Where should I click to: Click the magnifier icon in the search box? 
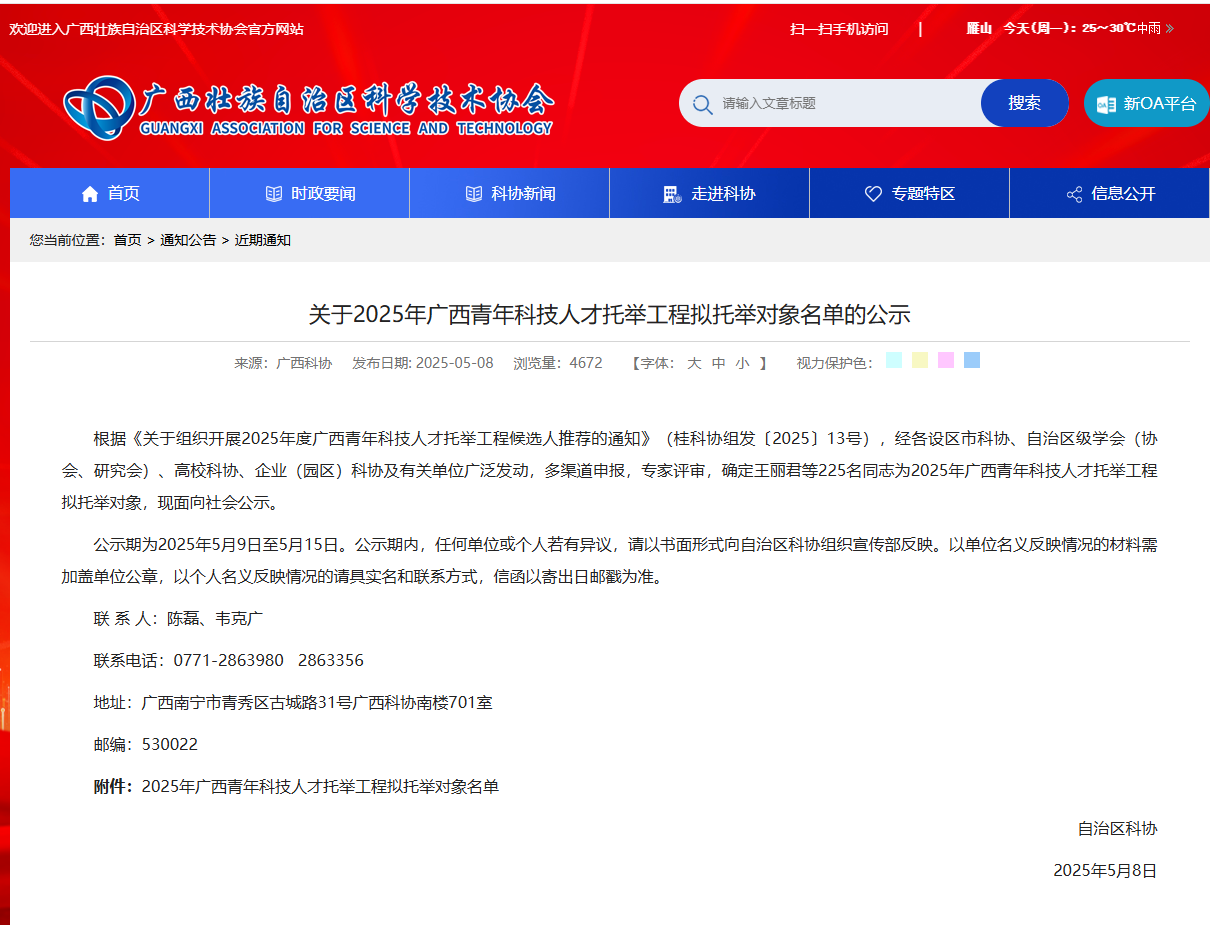(x=702, y=104)
